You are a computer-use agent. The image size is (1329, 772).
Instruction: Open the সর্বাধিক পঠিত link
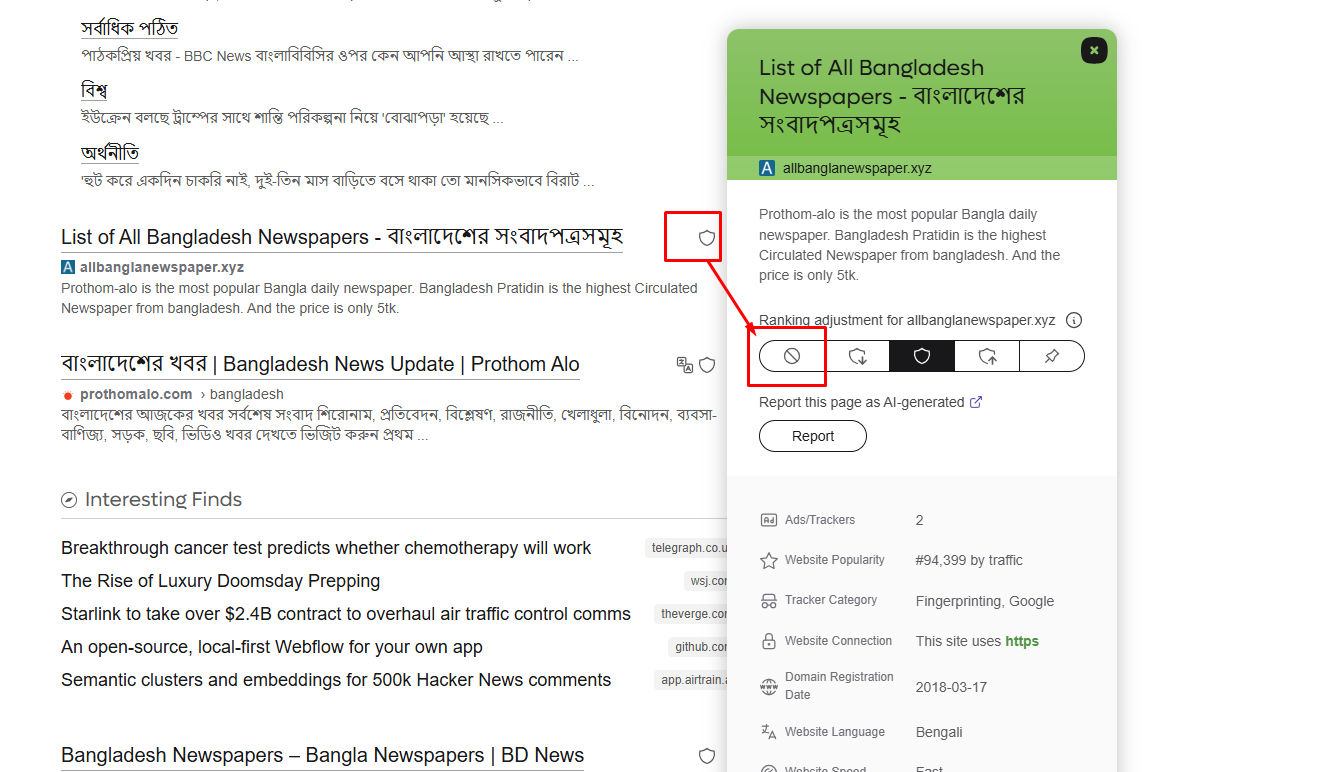click(129, 27)
